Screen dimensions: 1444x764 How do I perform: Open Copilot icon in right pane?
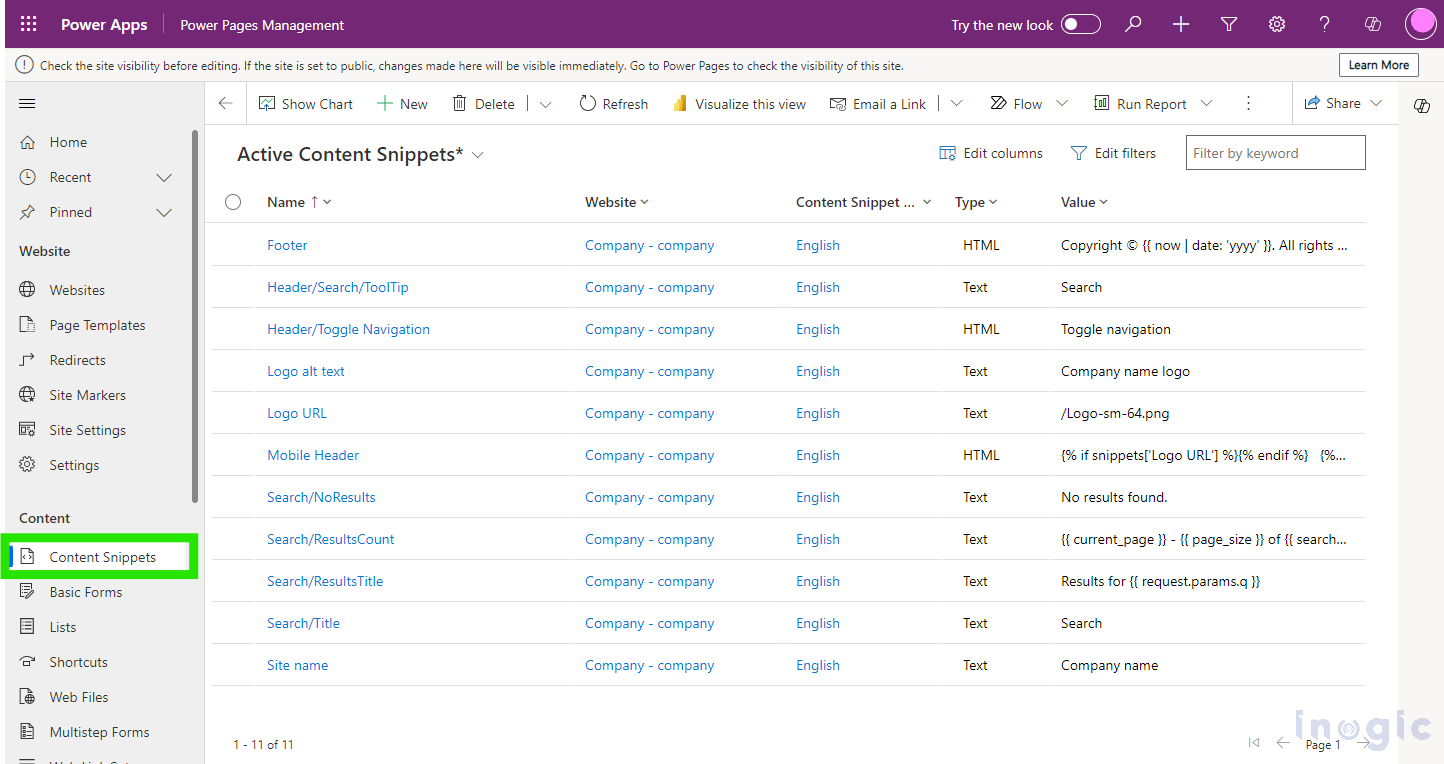click(1421, 106)
